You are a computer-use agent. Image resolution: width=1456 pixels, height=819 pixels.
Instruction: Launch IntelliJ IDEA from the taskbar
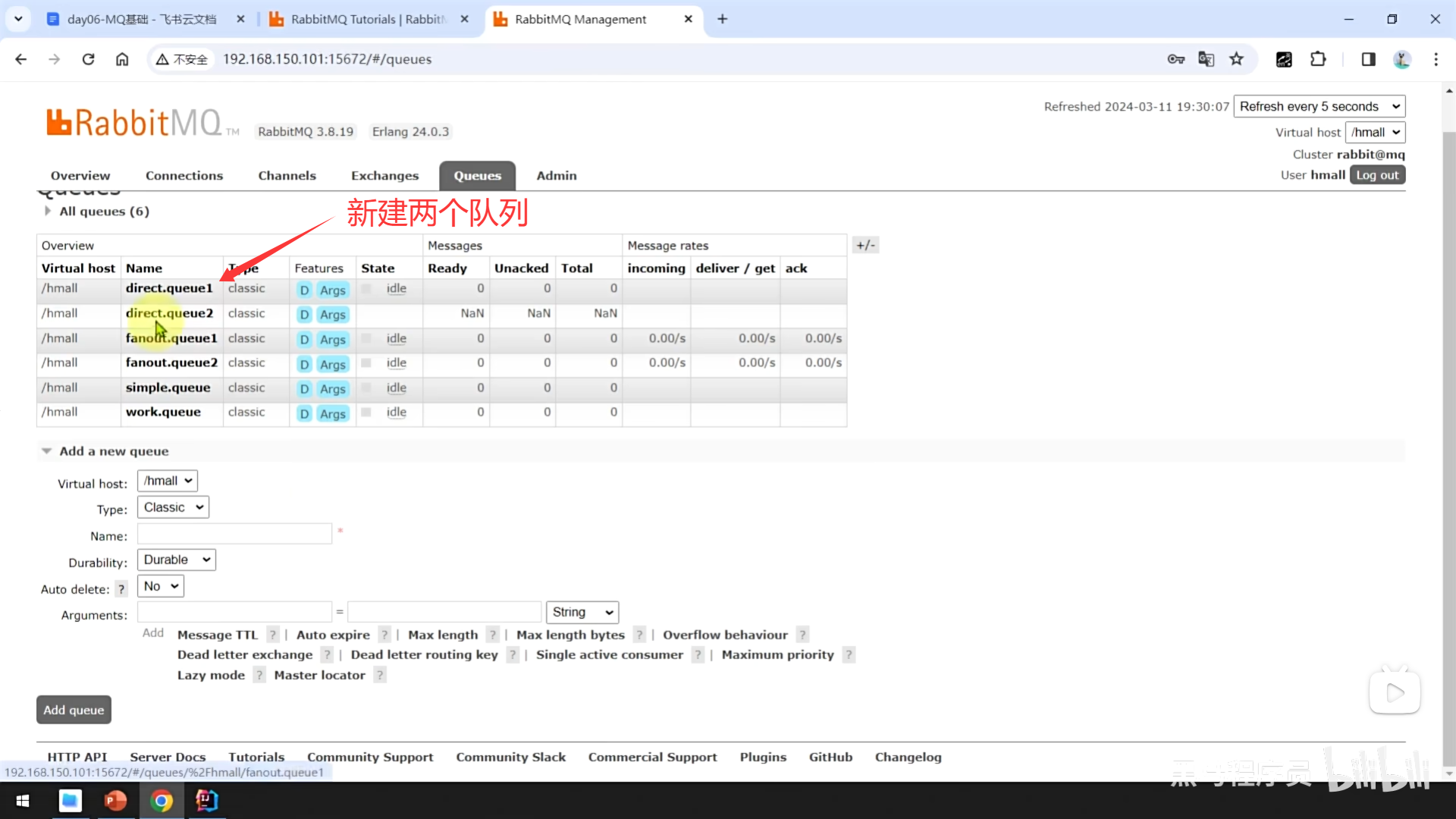coord(206,800)
